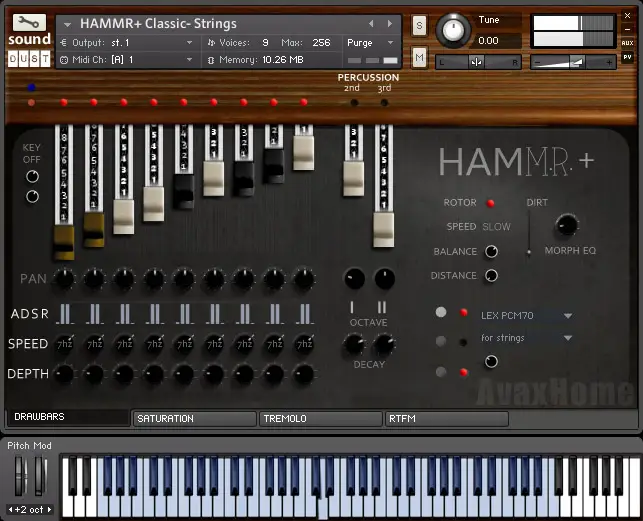The height and width of the screenshot is (521, 643).
Task: Click the BALANCE knob
Action: 491,251
